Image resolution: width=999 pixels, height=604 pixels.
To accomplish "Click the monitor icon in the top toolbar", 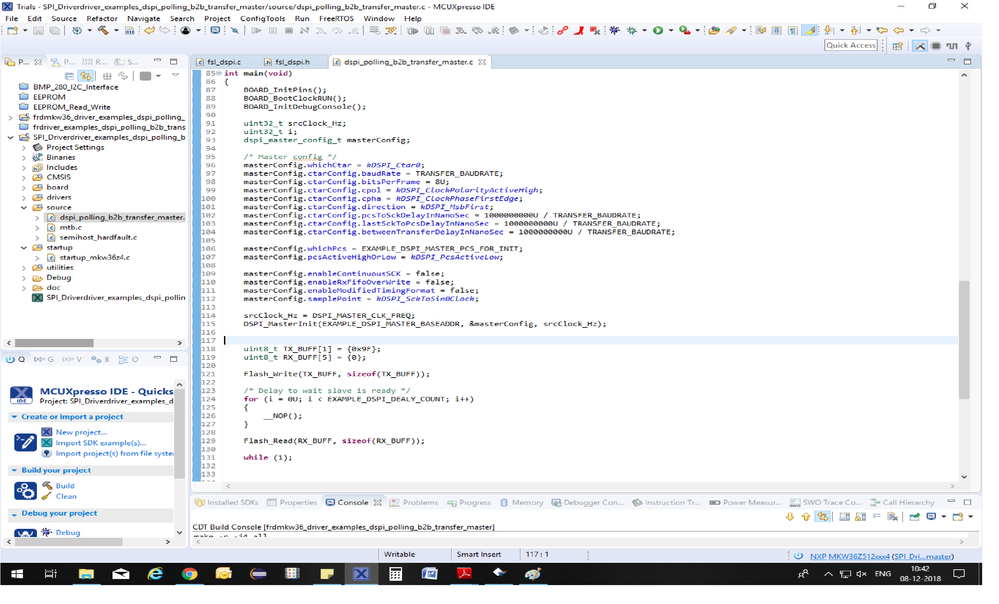I will [x=215, y=30].
